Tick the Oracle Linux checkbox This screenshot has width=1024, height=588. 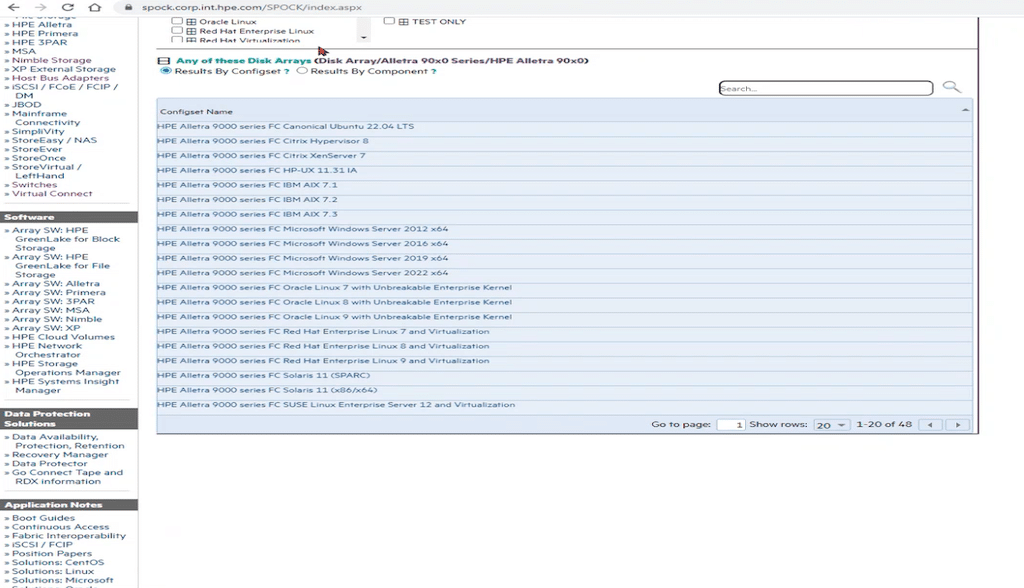click(177, 21)
